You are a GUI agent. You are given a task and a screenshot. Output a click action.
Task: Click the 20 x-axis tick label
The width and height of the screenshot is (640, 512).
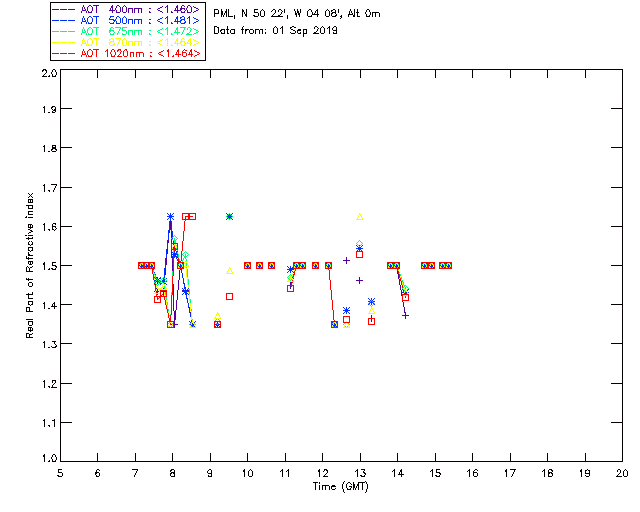pyautogui.click(x=622, y=473)
